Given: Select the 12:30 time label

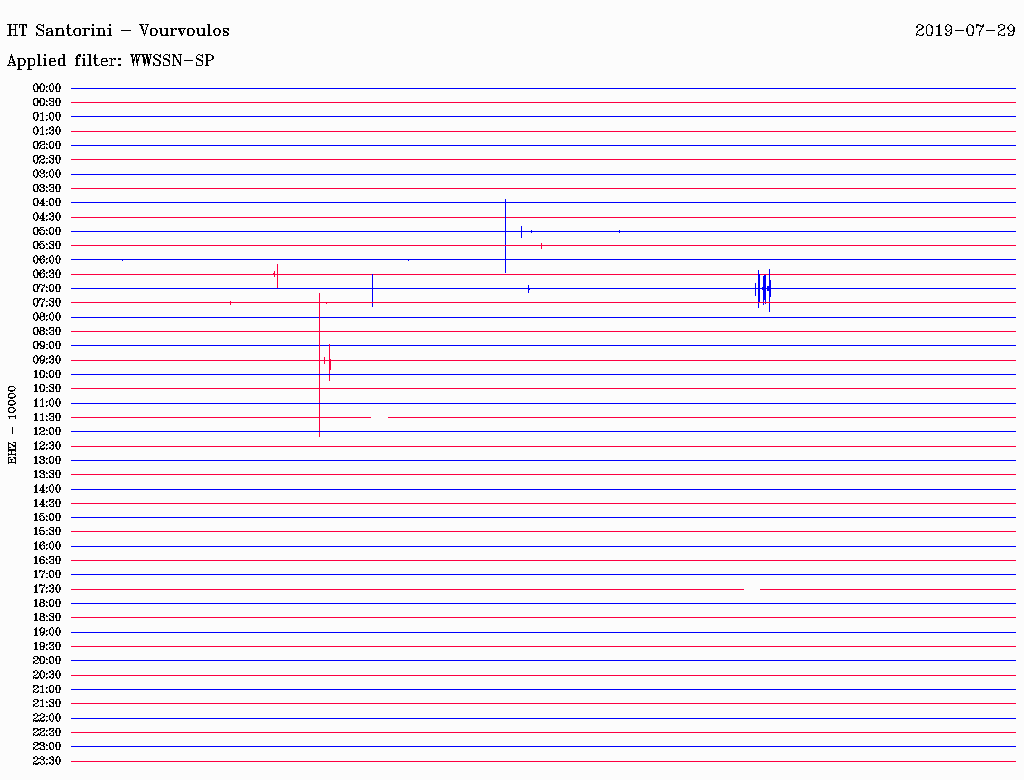Looking at the screenshot, I should click(47, 446).
